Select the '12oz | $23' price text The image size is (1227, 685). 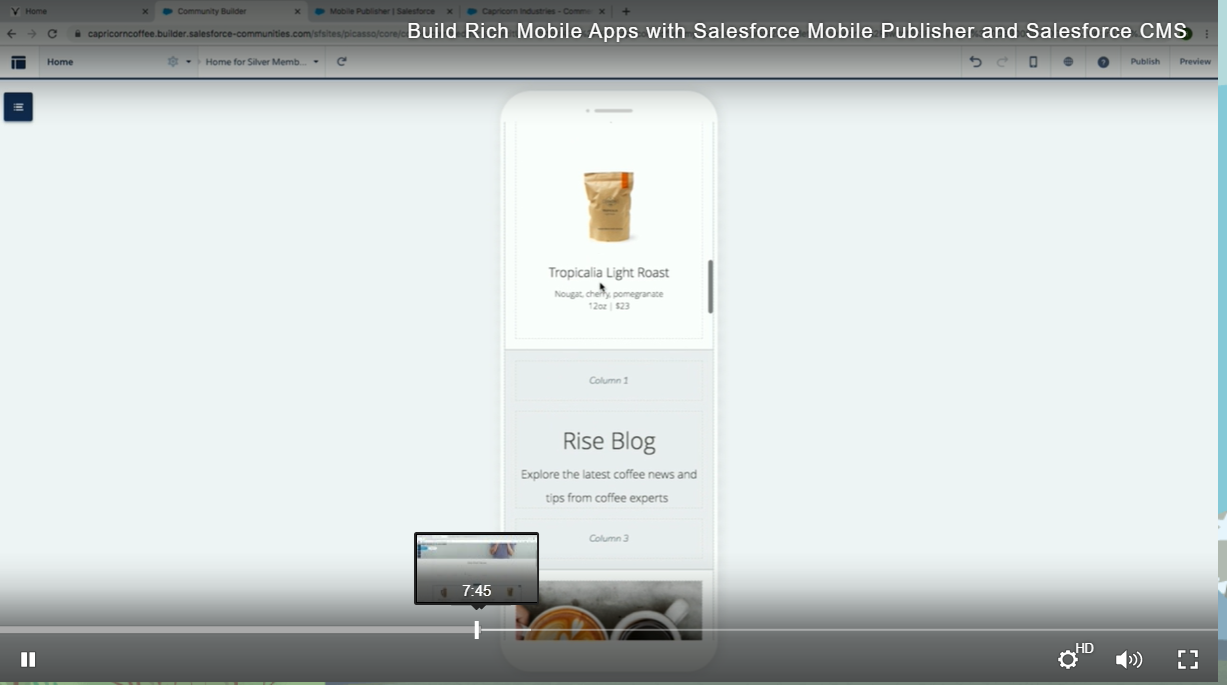tap(609, 306)
